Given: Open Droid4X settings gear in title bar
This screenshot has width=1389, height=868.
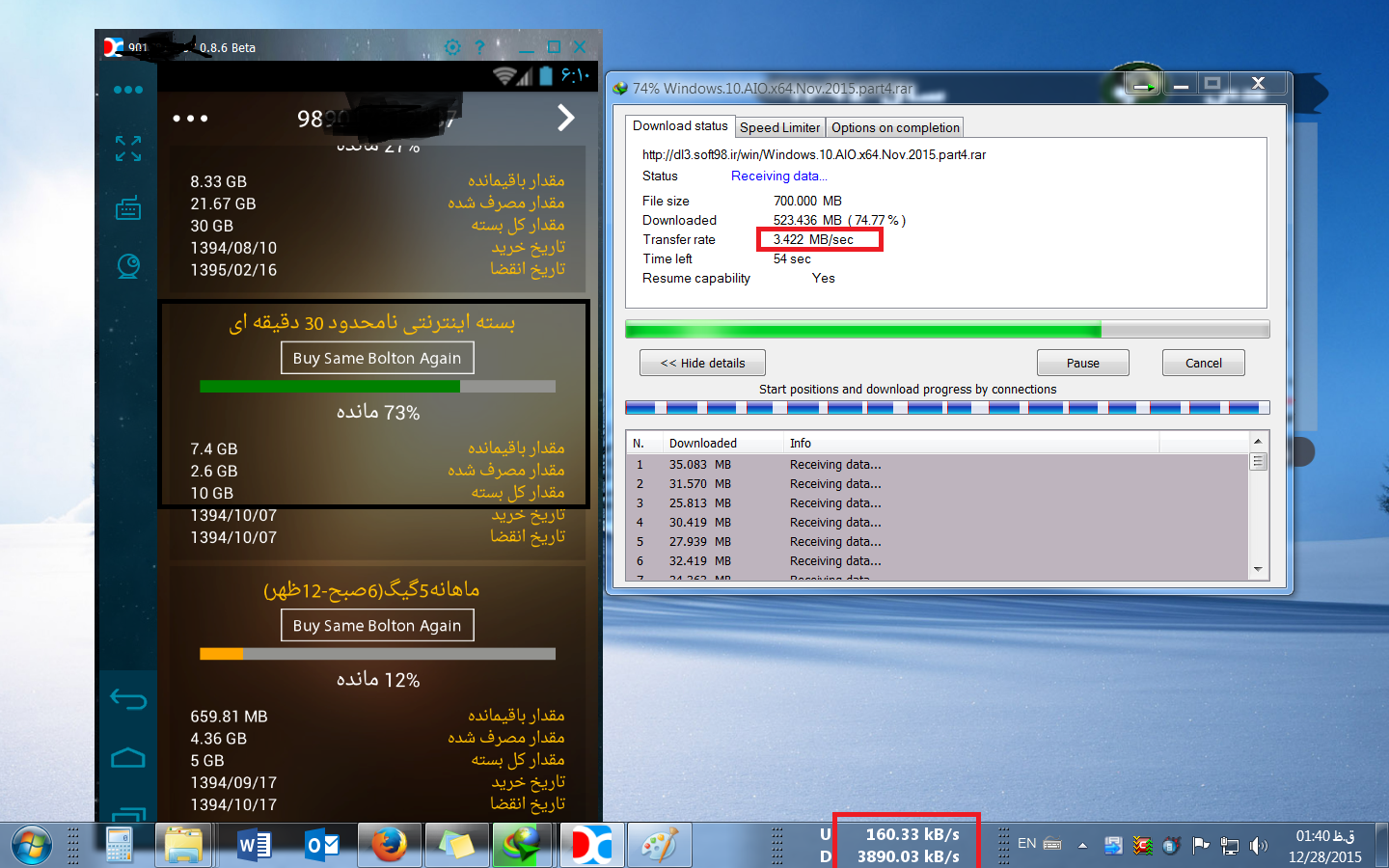Looking at the screenshot, I should [x=452, y=47].
